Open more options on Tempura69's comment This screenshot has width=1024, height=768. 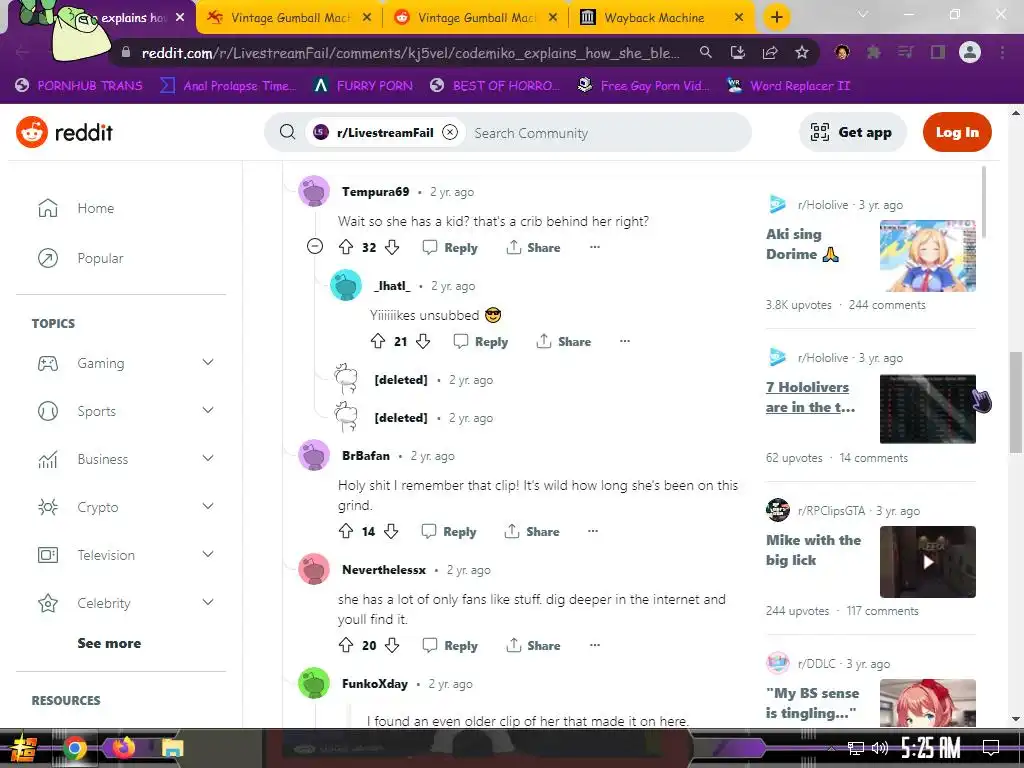(x=594, y=247)
